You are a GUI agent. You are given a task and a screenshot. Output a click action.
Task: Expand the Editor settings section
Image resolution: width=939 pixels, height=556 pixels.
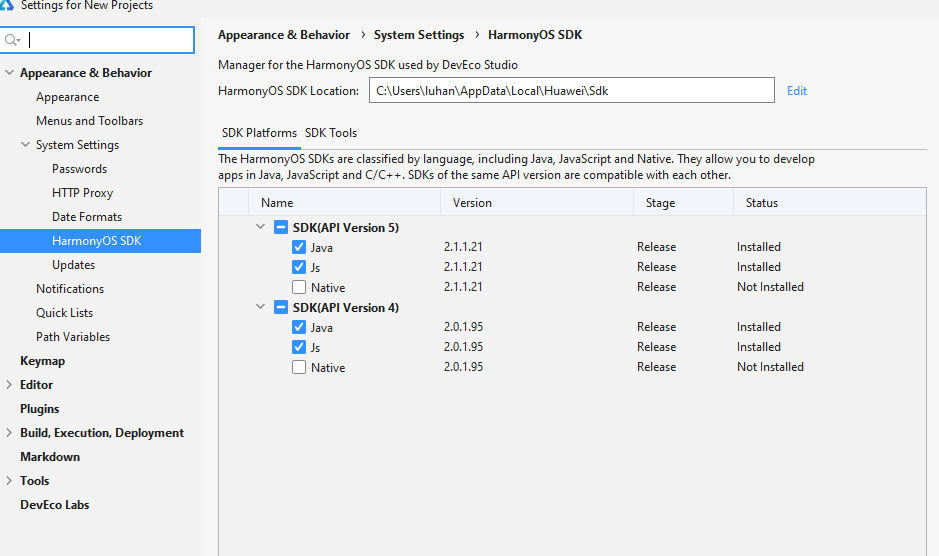click(9, 385)
